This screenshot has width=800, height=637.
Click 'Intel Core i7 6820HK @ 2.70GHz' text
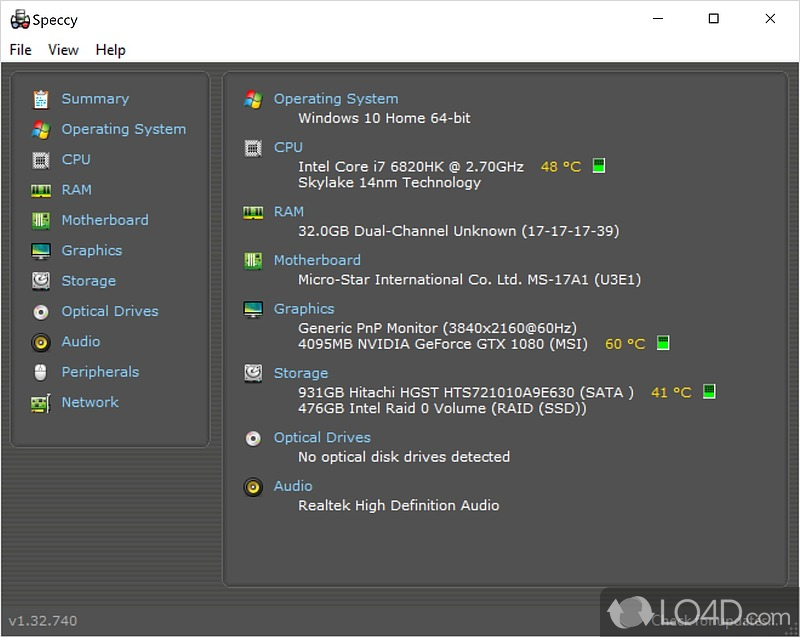point(411,166)
